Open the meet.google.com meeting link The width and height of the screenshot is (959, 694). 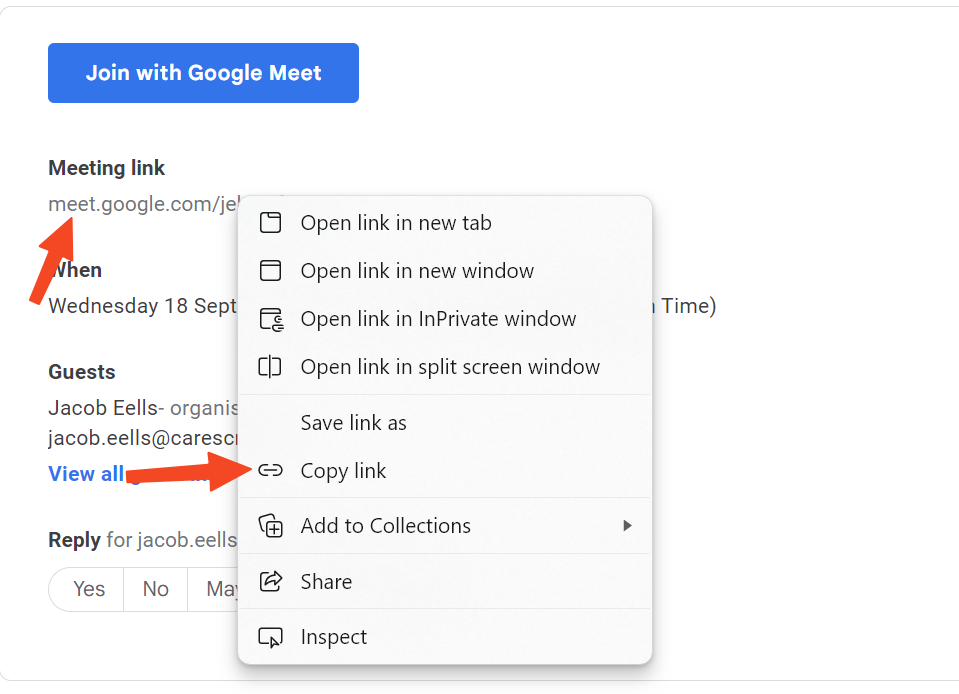click(143, 204)
